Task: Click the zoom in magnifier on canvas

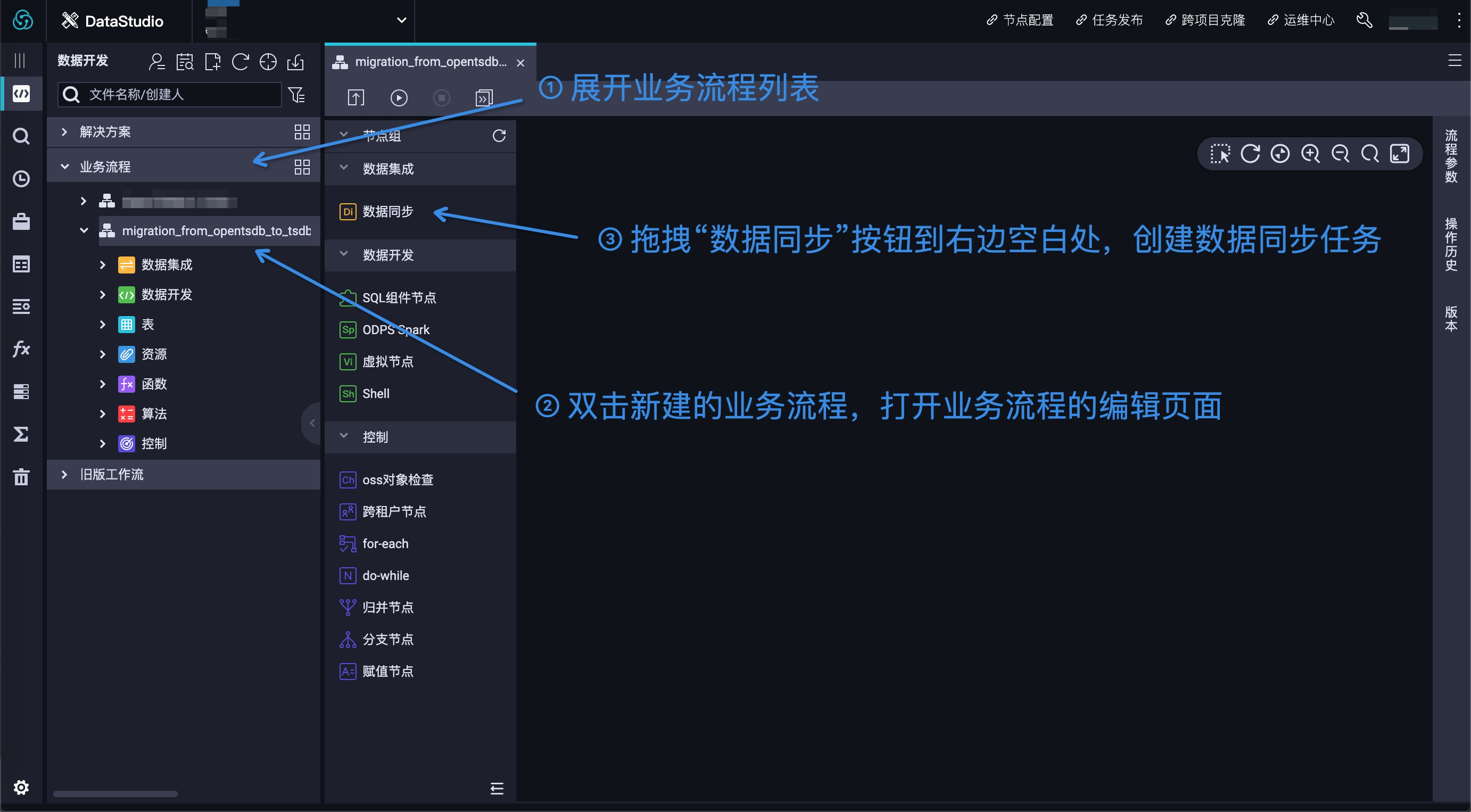Action: coord(1310,154)
